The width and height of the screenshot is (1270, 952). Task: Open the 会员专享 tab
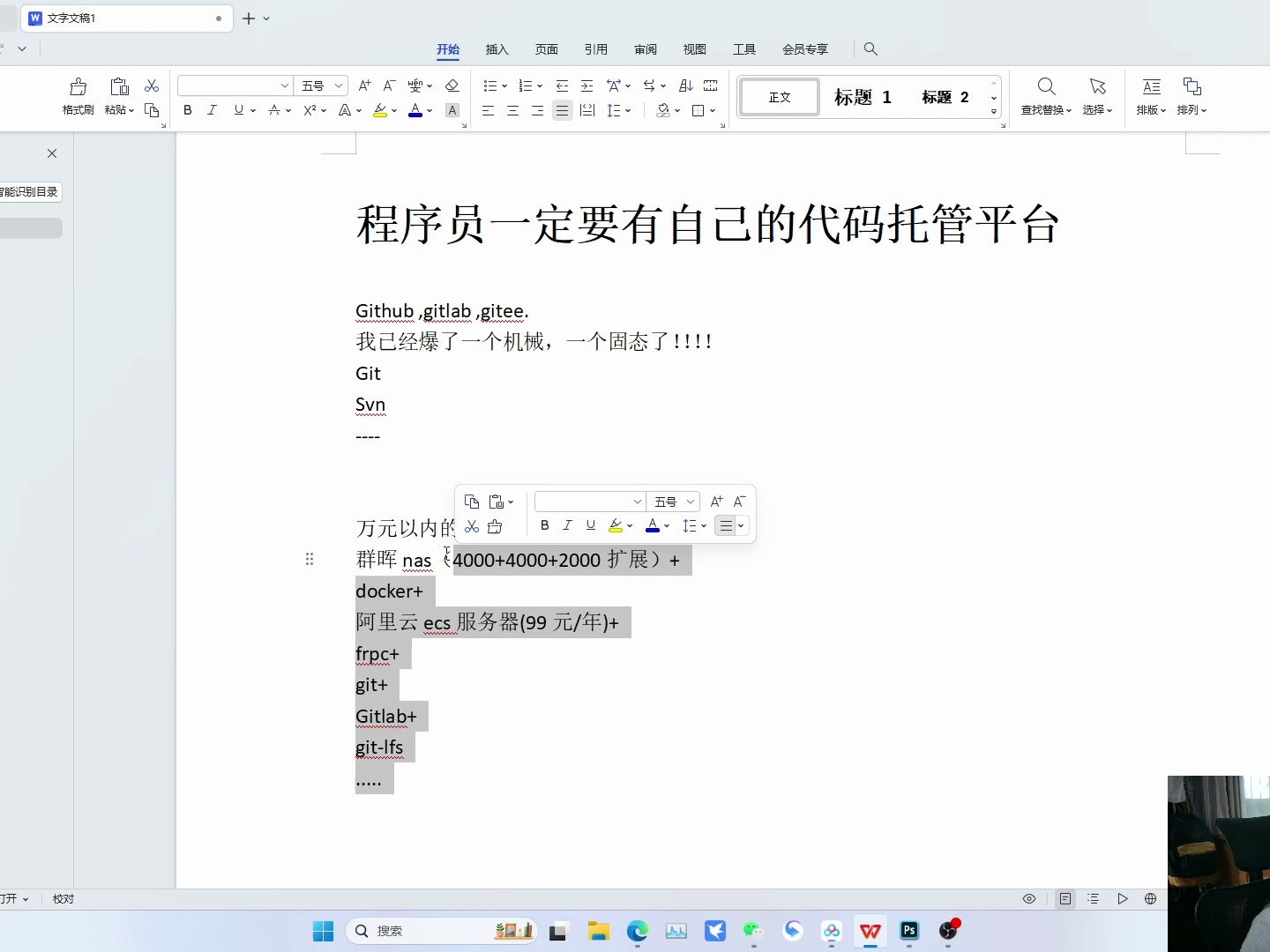click(805, 49)
